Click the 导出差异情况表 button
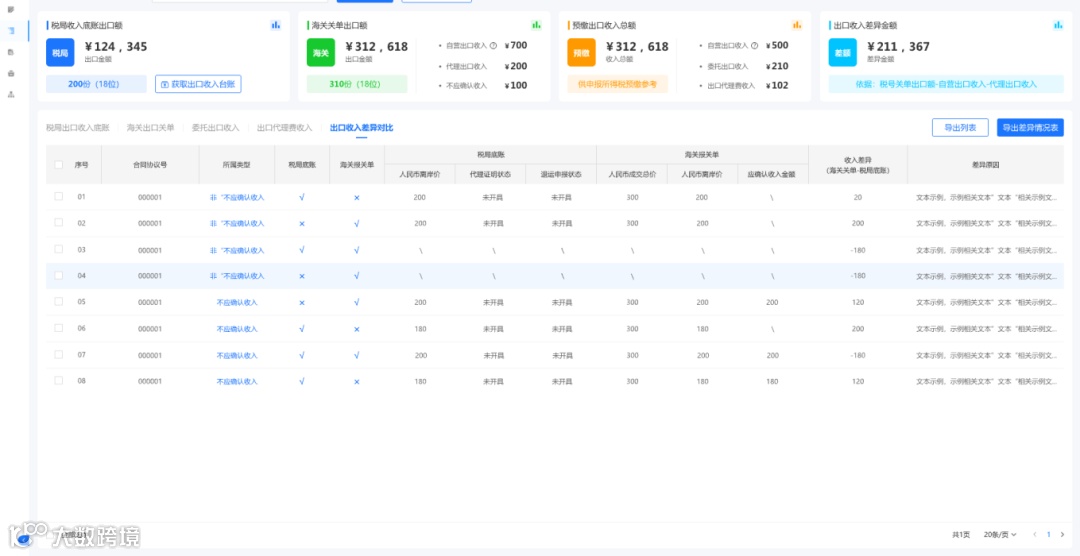Screen dimensions: 1080x556 [x=1030, y=127]
